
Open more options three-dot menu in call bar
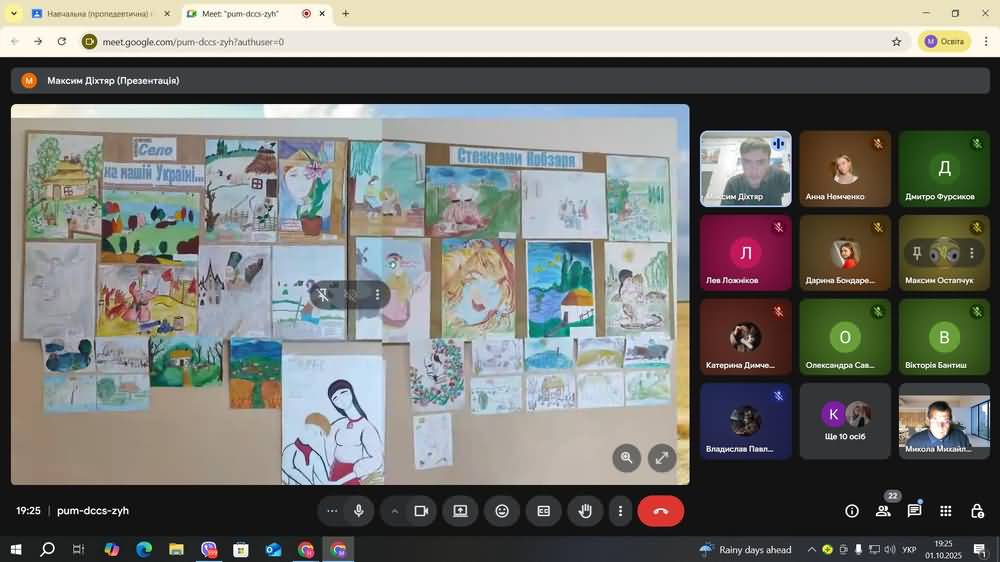pos(620,511)
